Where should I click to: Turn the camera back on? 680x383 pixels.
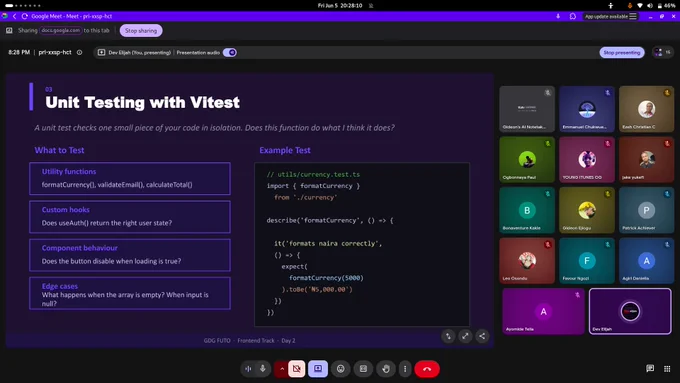[x=297, y=369]
